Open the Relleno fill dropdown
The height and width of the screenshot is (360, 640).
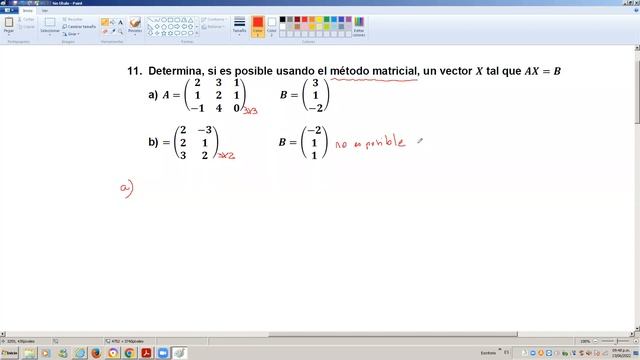tap(213, 27)
